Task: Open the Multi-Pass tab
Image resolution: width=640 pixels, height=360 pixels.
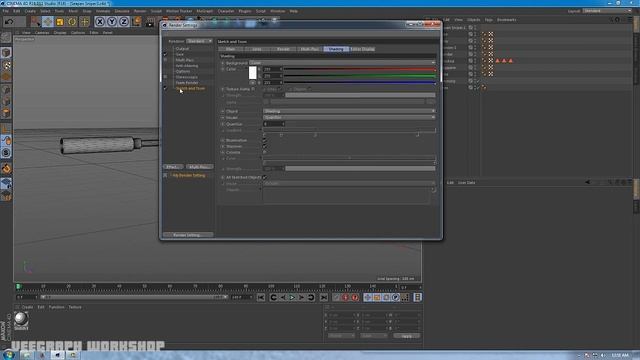Action: [x=310, y=49]
